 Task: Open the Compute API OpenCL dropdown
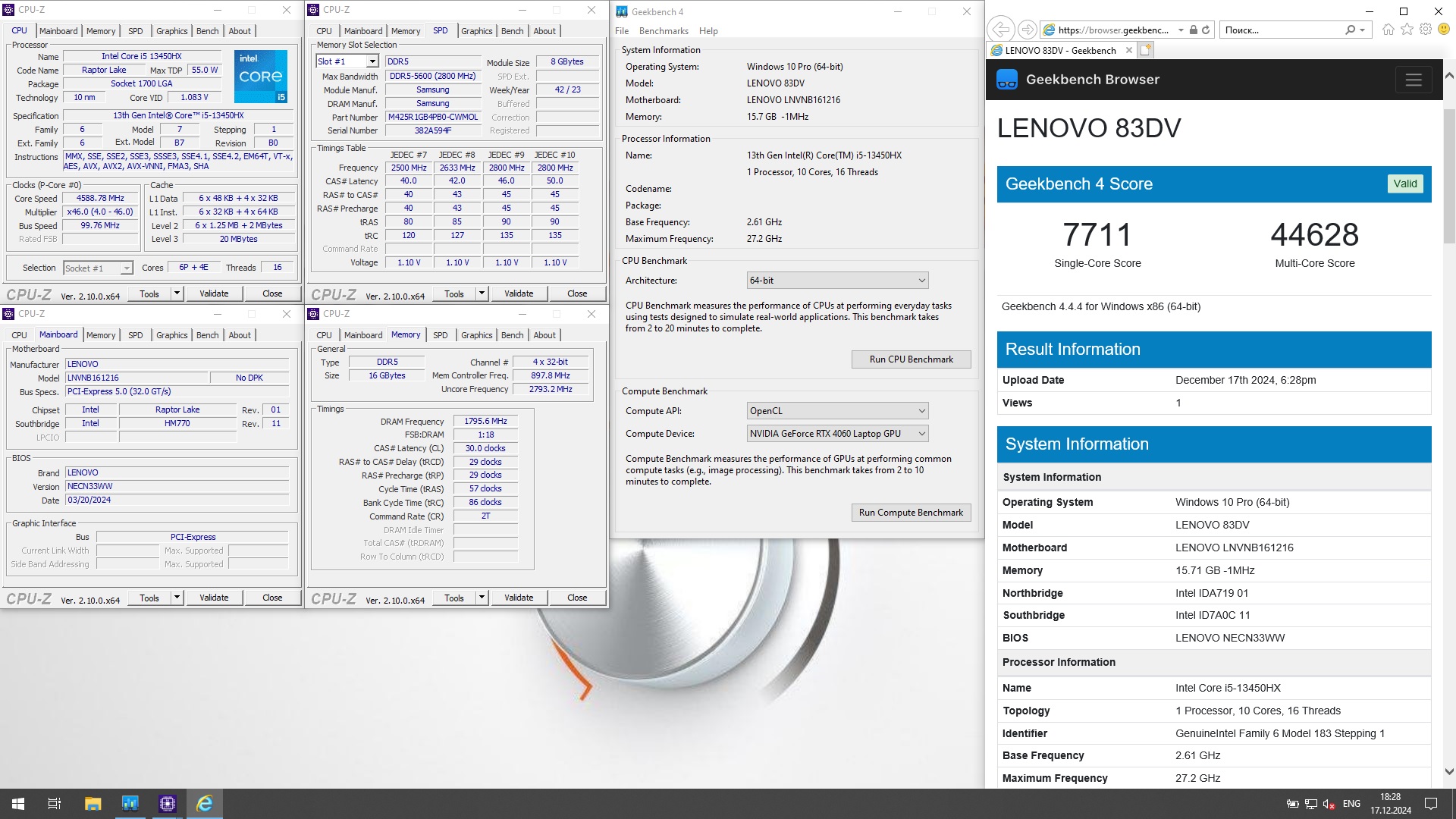[x=837, y=411]
